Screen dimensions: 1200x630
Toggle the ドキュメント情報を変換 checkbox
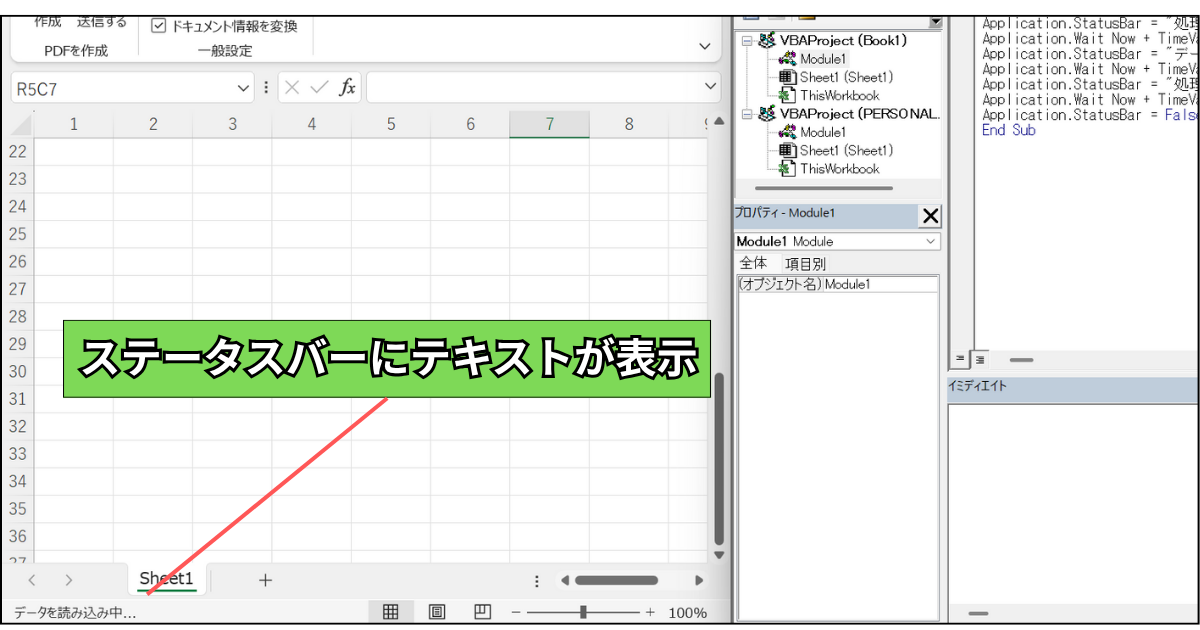click(158, 26)
